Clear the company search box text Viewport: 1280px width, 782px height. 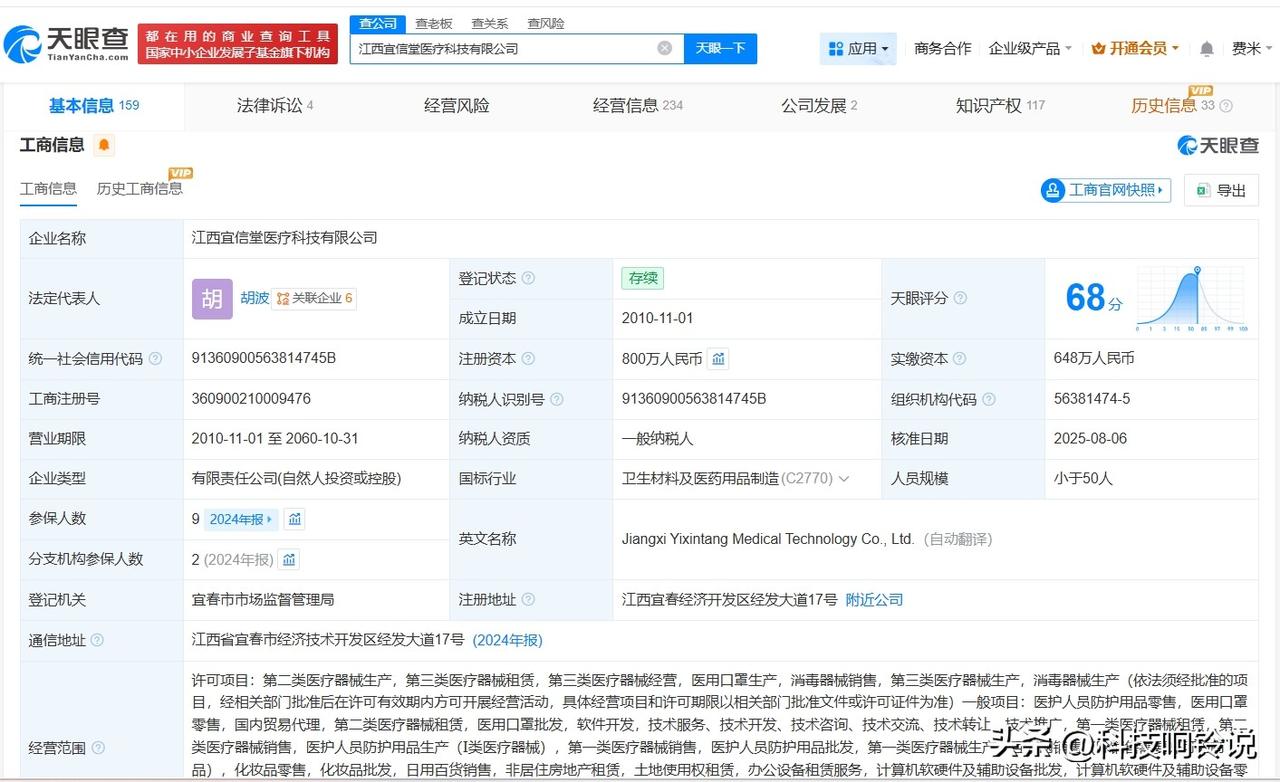coord(665,48)
